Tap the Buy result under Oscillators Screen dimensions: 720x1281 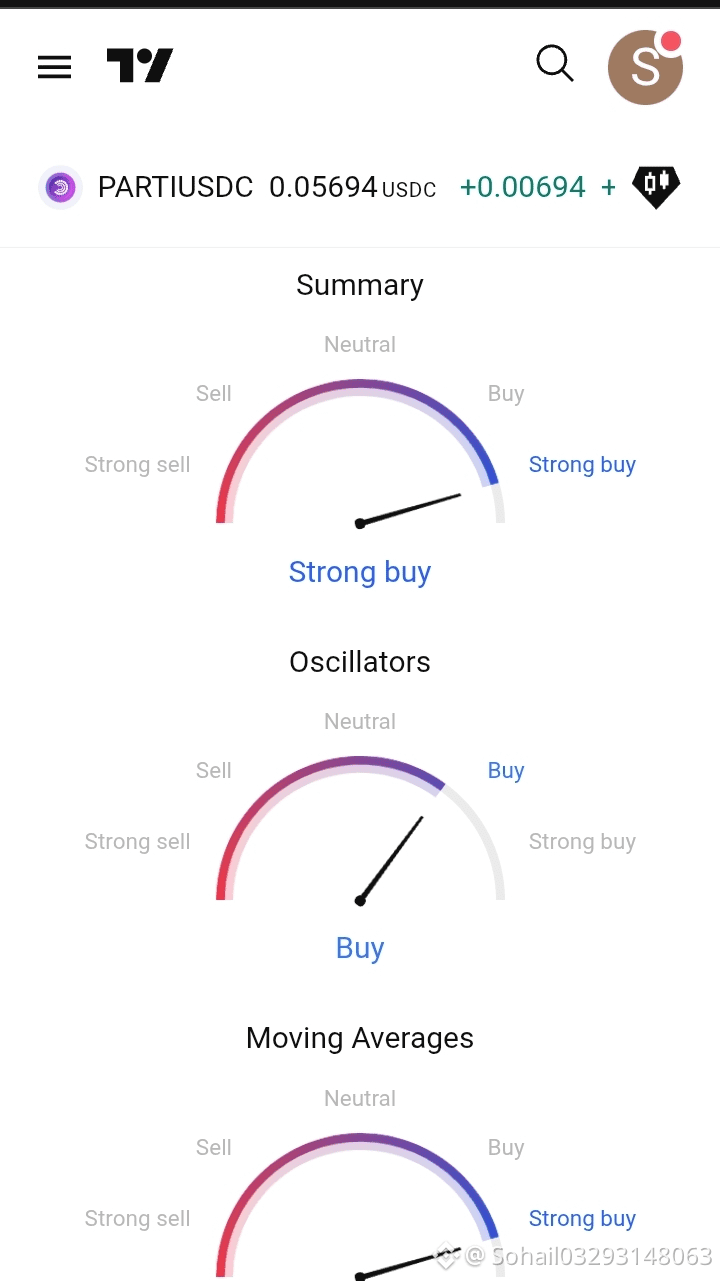360,948
